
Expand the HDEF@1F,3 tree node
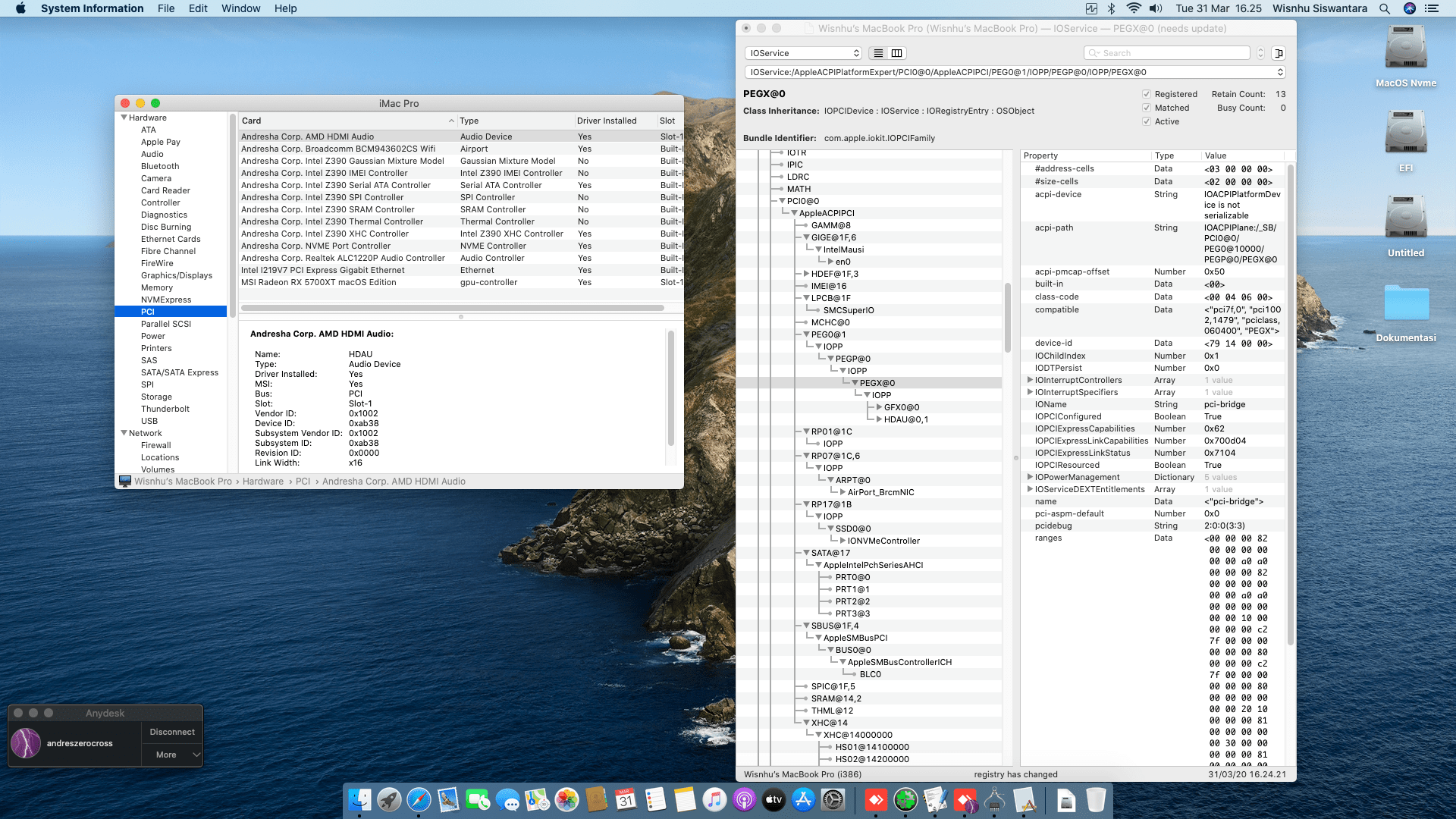[806, 274]
